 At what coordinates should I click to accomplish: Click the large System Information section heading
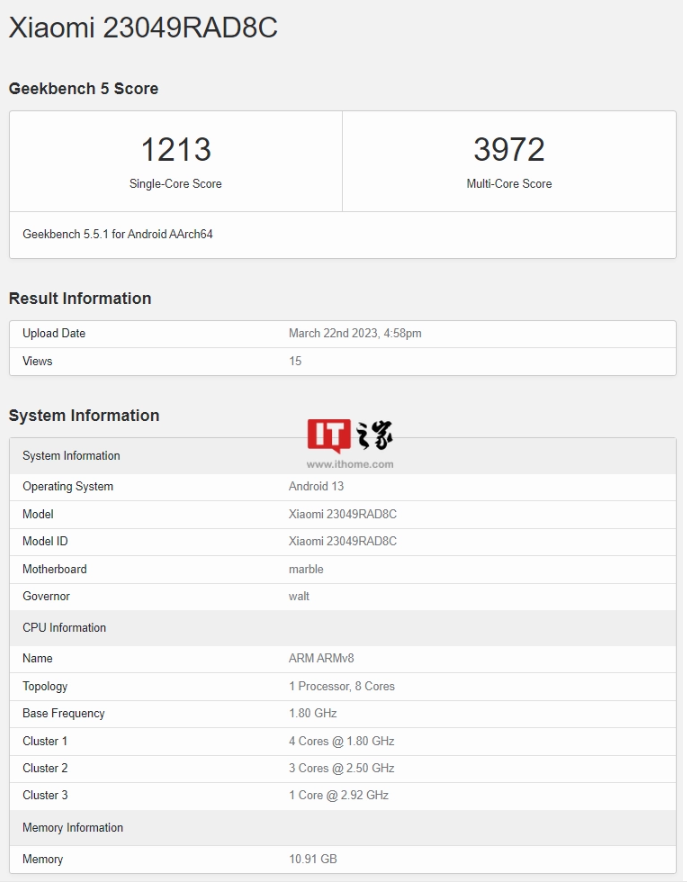[x=84, y=416]
